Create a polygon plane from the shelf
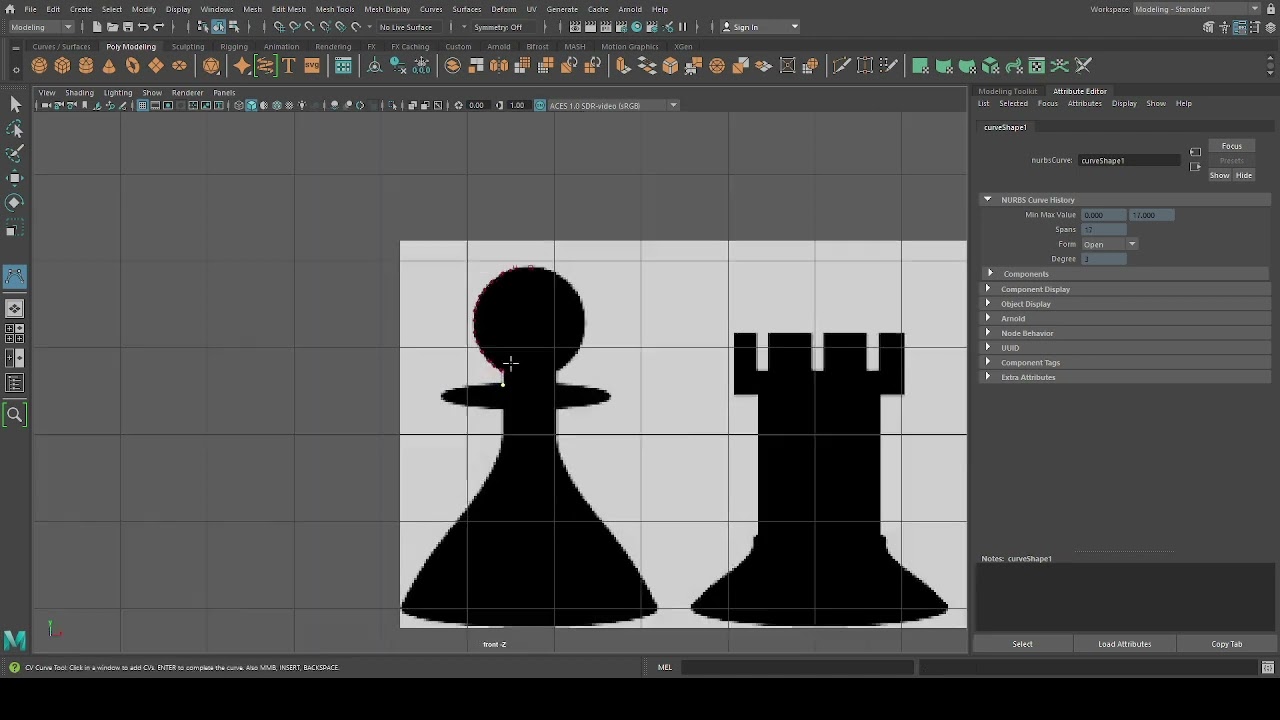Screen dimensions: 1280x720 156,66
